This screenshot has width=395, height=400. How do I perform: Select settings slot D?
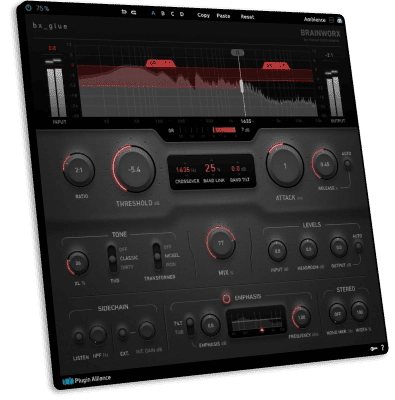[x=182, y=14]
